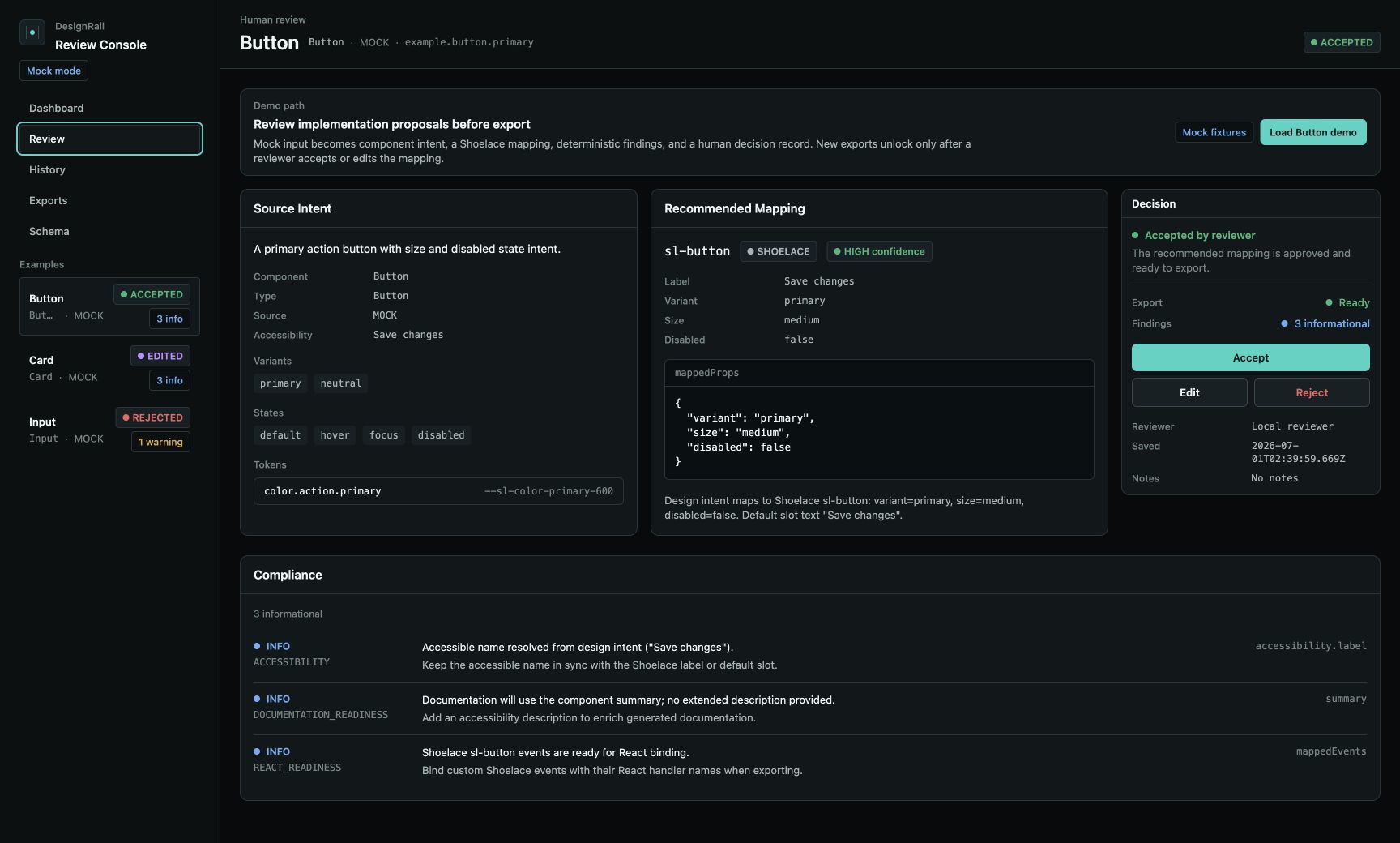Accept the recommended mapping
1400x843 pixels.
(1250, 357)
